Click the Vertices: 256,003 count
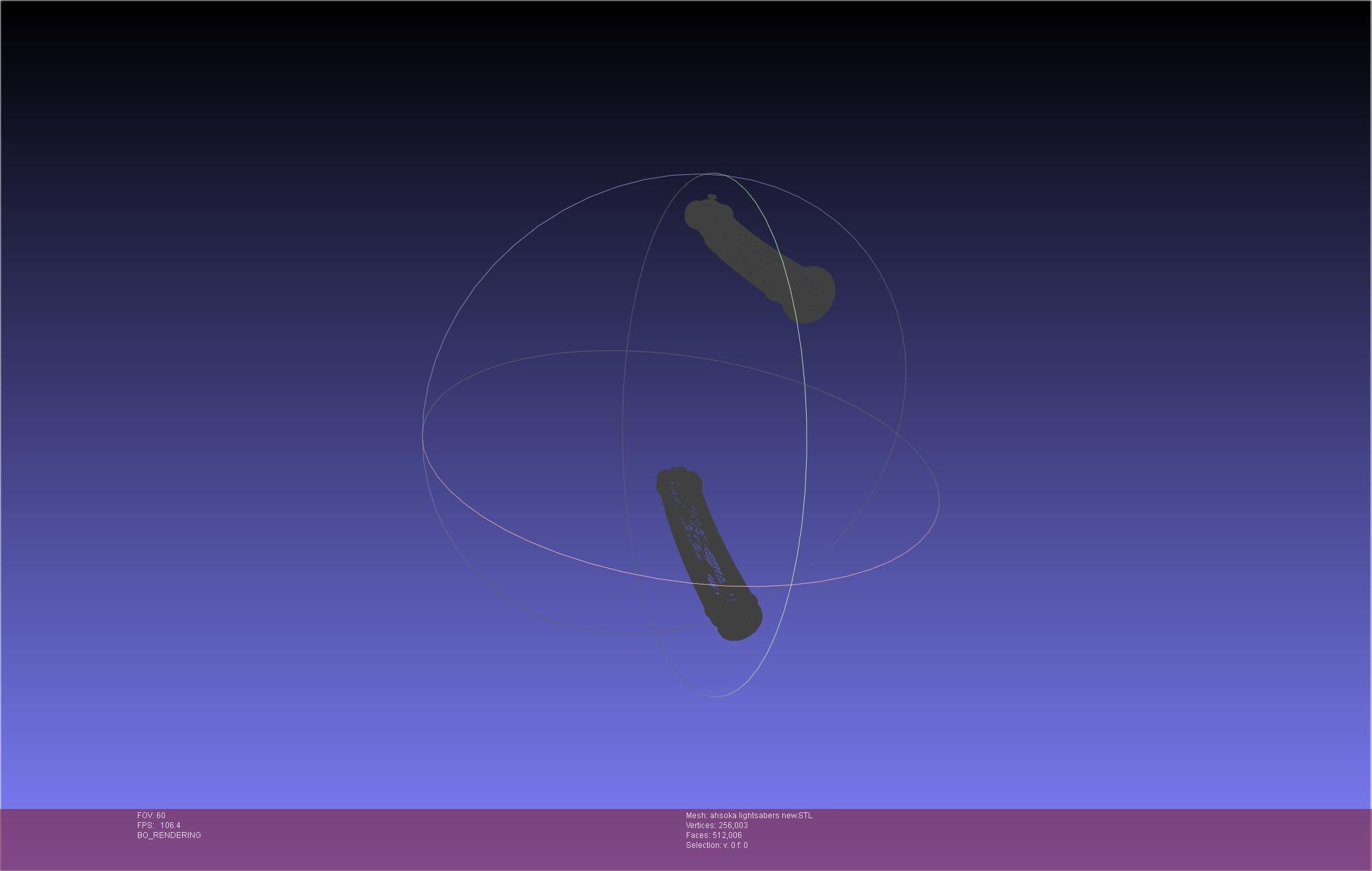The width and height of the screenshot is (1372, 871). (x=716, y=825)
